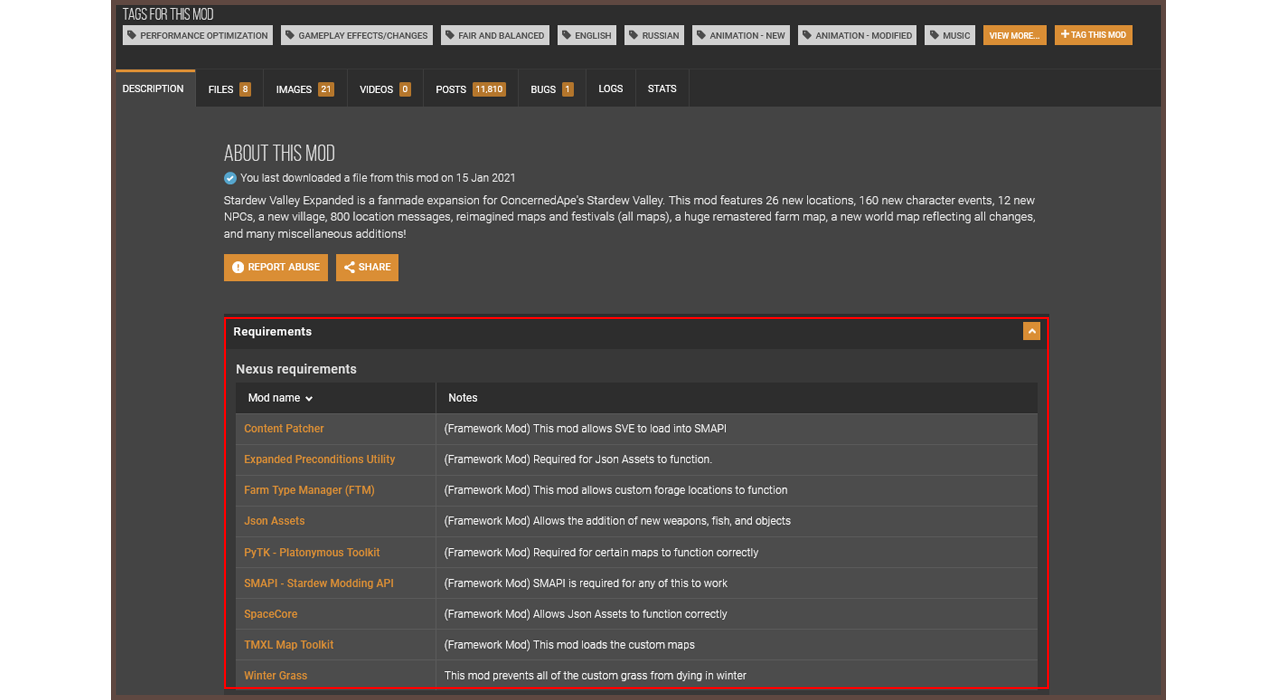Screen dimensions: 1276x700
Task: Click the Tags For This Mod heading
Action: 168,14
